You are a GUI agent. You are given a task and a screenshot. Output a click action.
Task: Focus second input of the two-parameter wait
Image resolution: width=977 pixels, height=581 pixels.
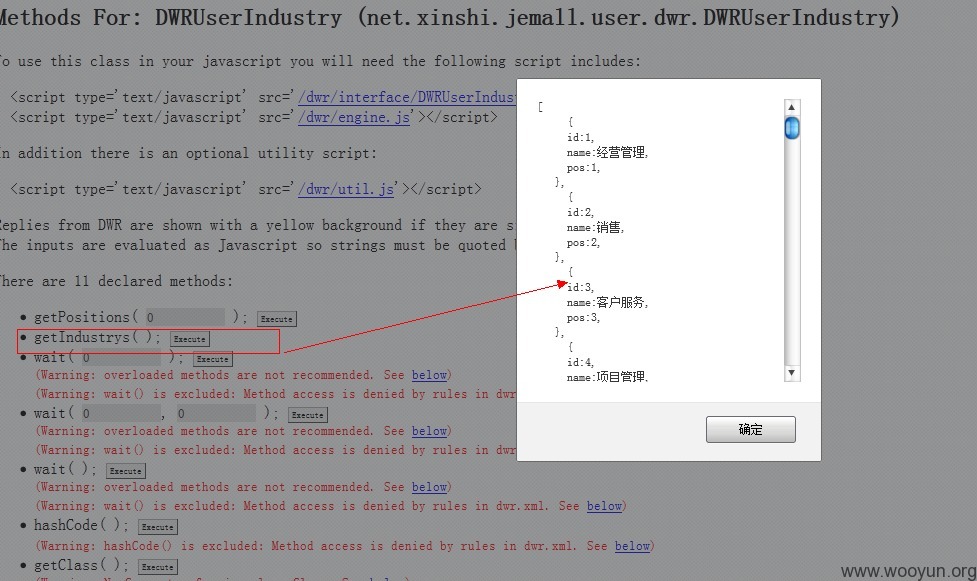click(216, 413)
